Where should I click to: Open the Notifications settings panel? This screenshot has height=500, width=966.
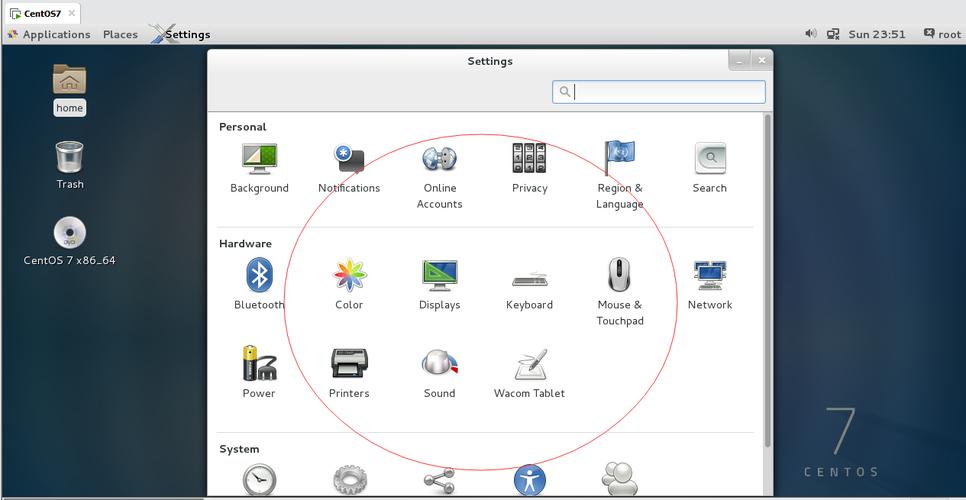349,167
